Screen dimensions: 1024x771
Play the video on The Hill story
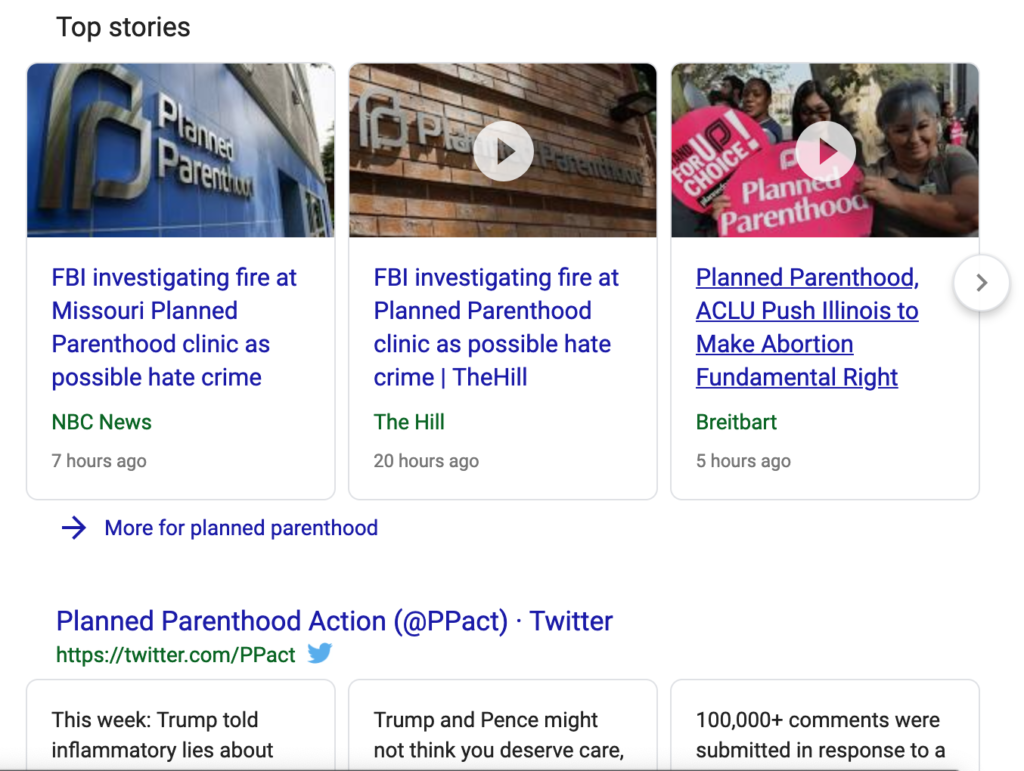(503, 151)
